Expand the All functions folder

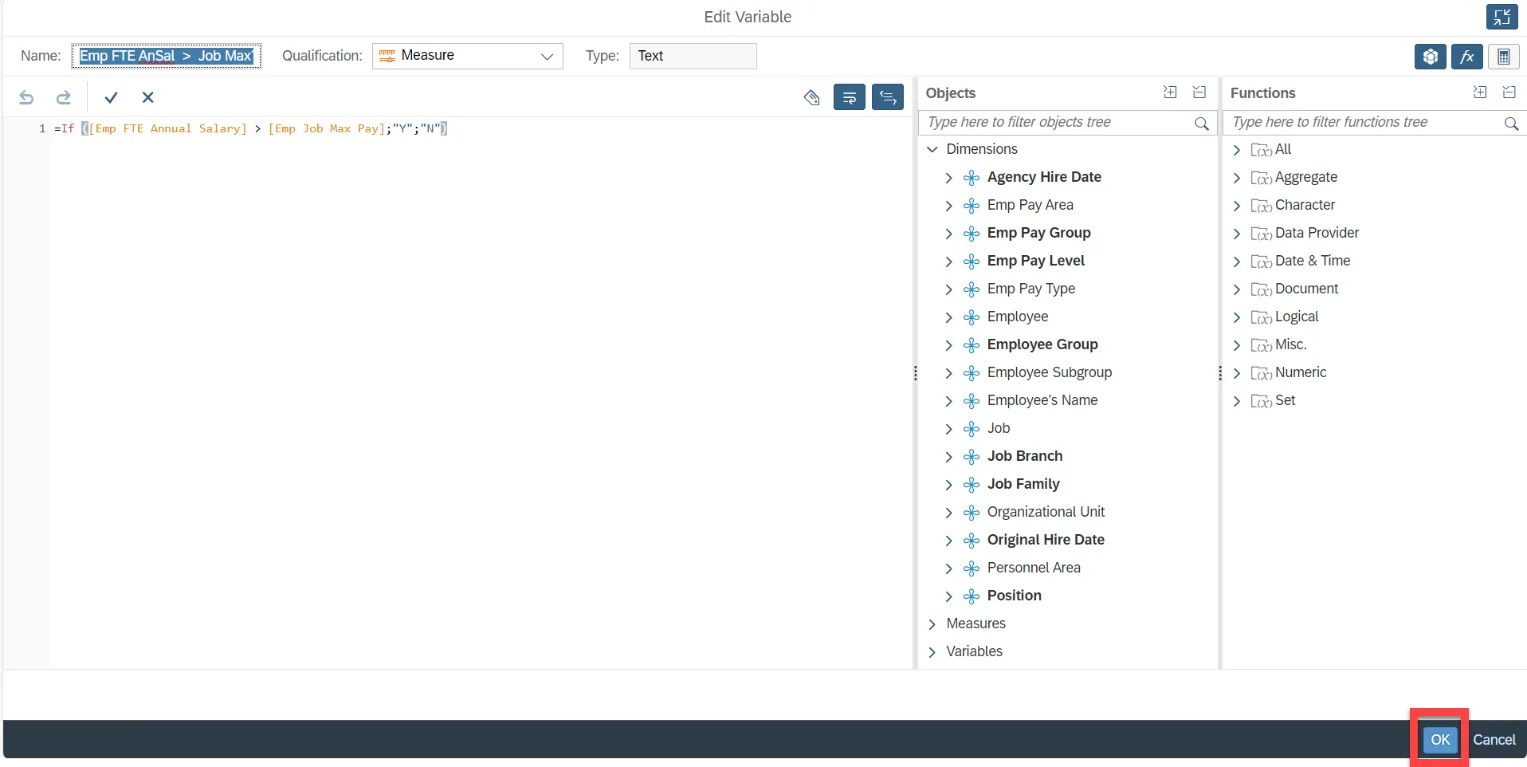pyautogui.click(x=1237, y=150)
